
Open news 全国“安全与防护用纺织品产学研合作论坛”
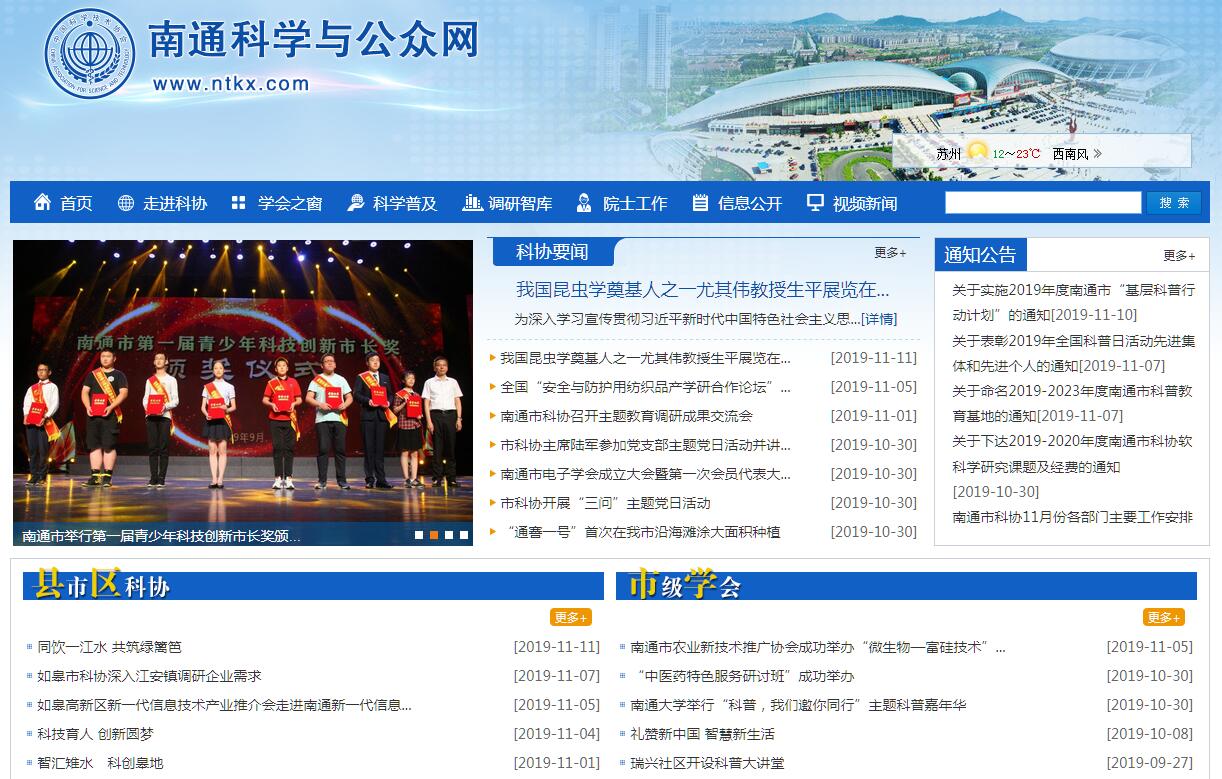pyautogui.click(x=646, y=387)
